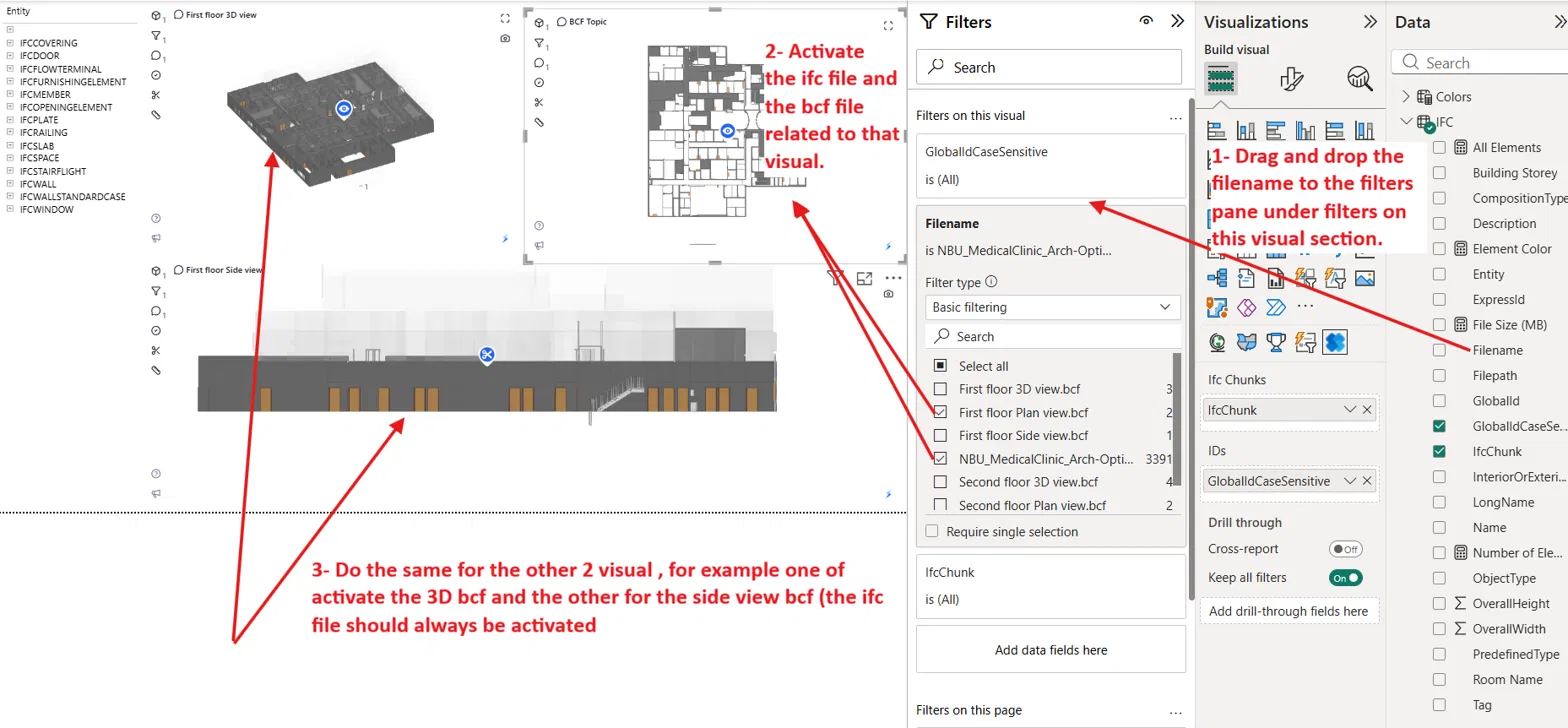Choose the blue IFC viewer custom visual
Screen dimensions: 1568x728
pos(1335,342)
